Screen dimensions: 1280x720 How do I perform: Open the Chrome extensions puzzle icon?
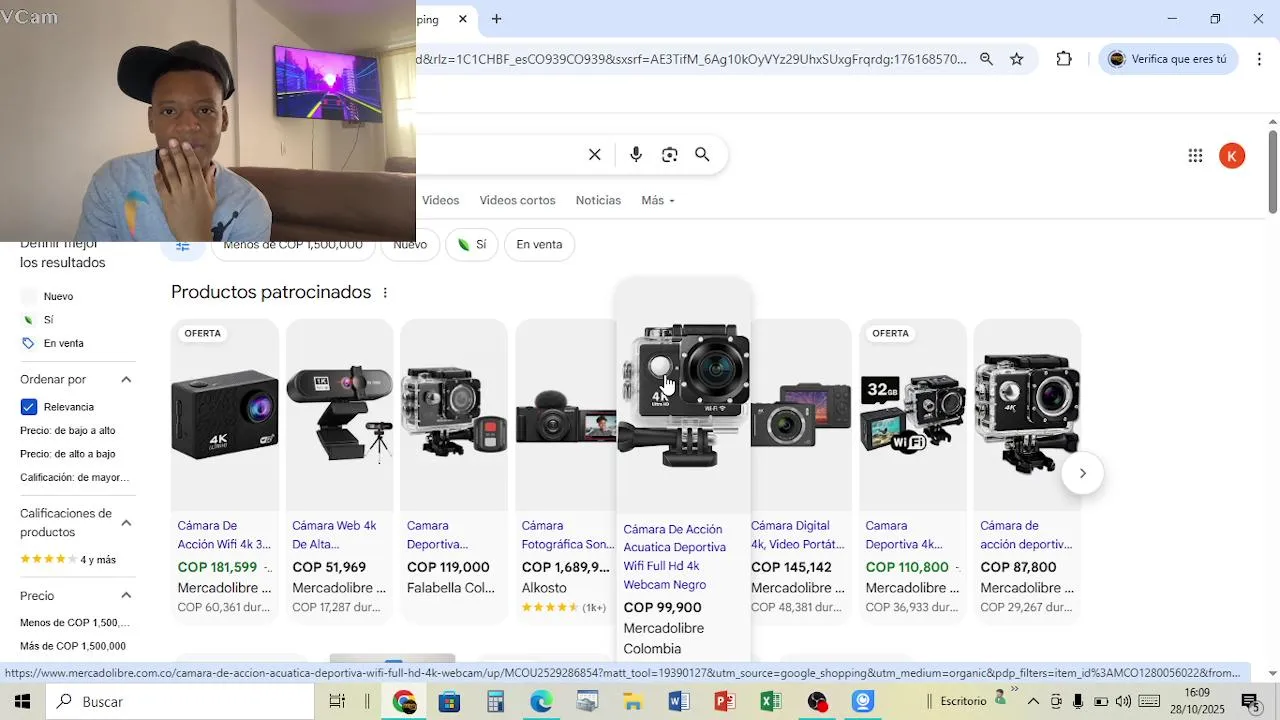tap(1064, 59)
